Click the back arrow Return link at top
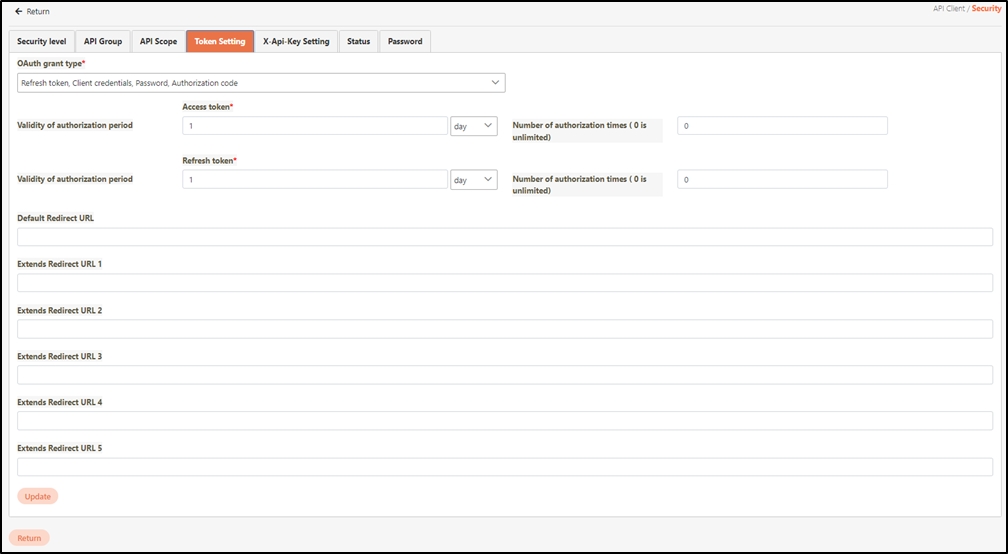 pos(32,12)
